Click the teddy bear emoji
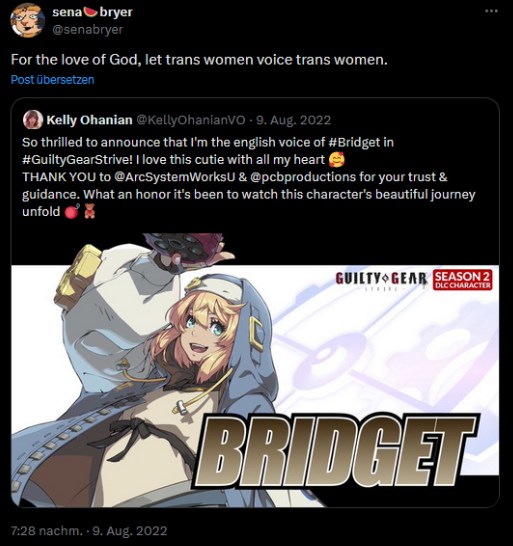Screen dimensions: 513x546 pos(90,211)
